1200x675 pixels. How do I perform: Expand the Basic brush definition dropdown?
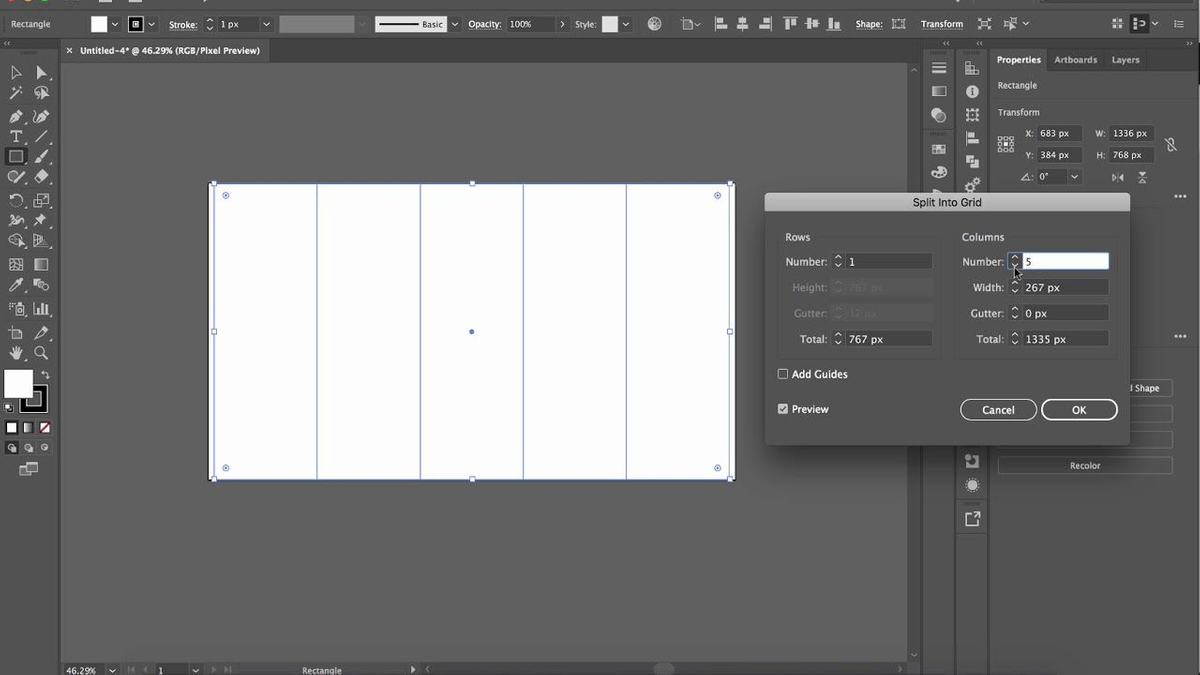[x=455, y=24]
